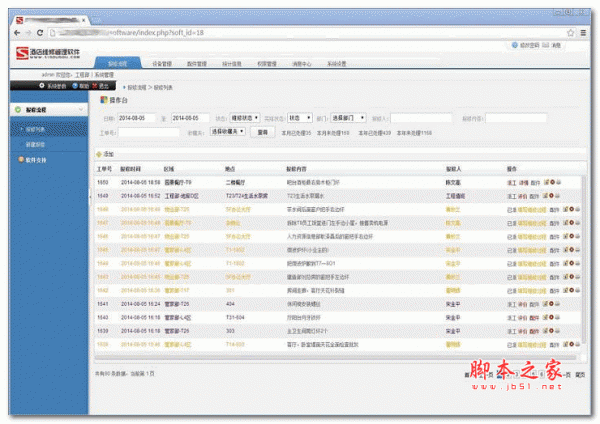Click the blue help icon in black bar
The image size is (600, 424).
(75, 86)
